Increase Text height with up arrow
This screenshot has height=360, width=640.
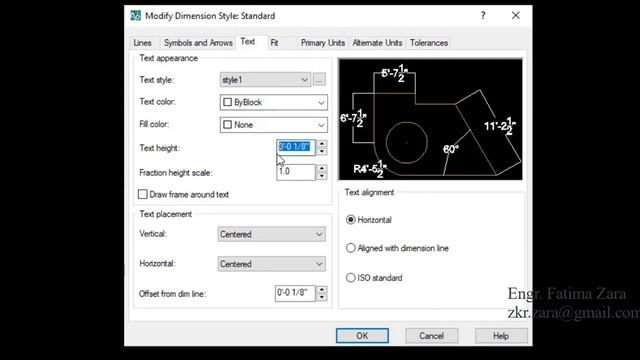click(x=322, y=144)
